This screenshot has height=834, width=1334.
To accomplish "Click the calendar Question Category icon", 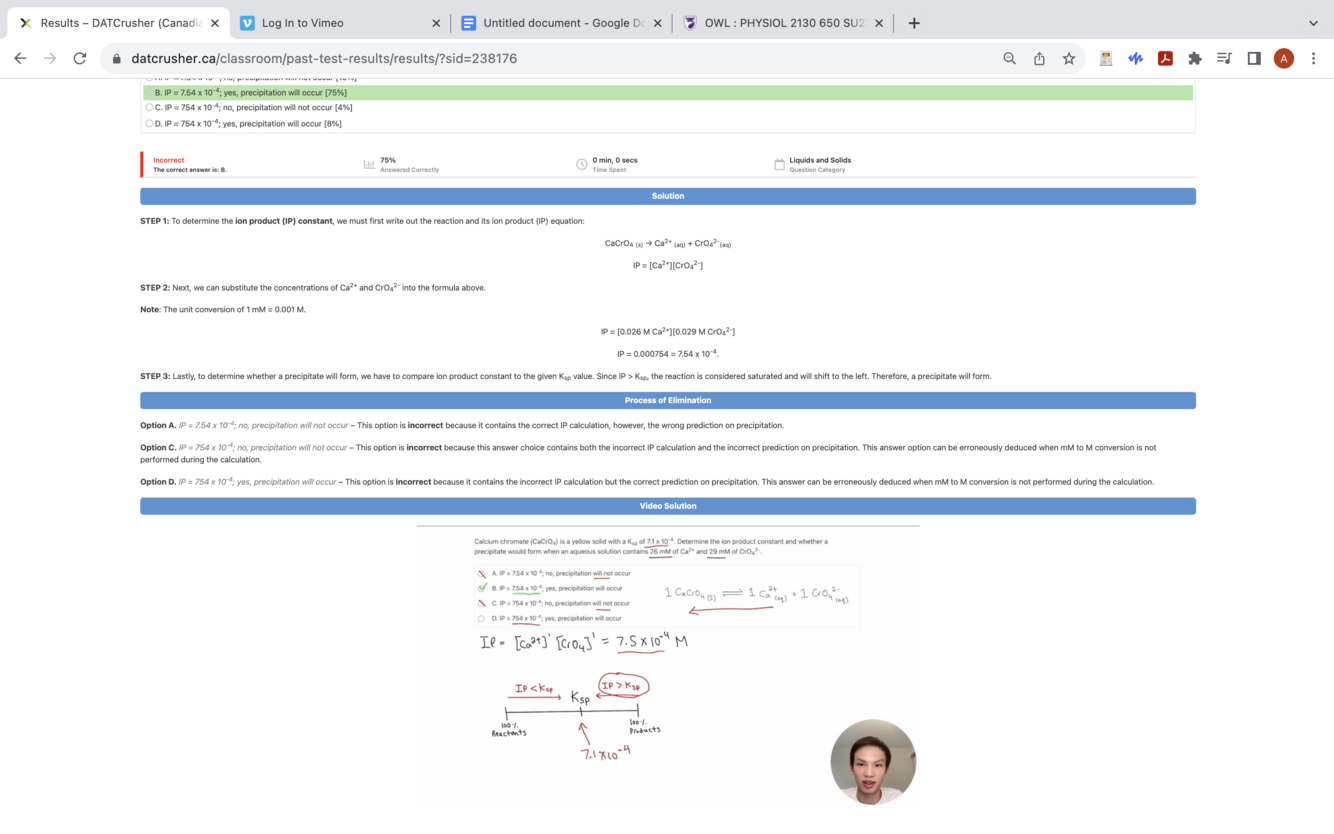I will point(779,164).
